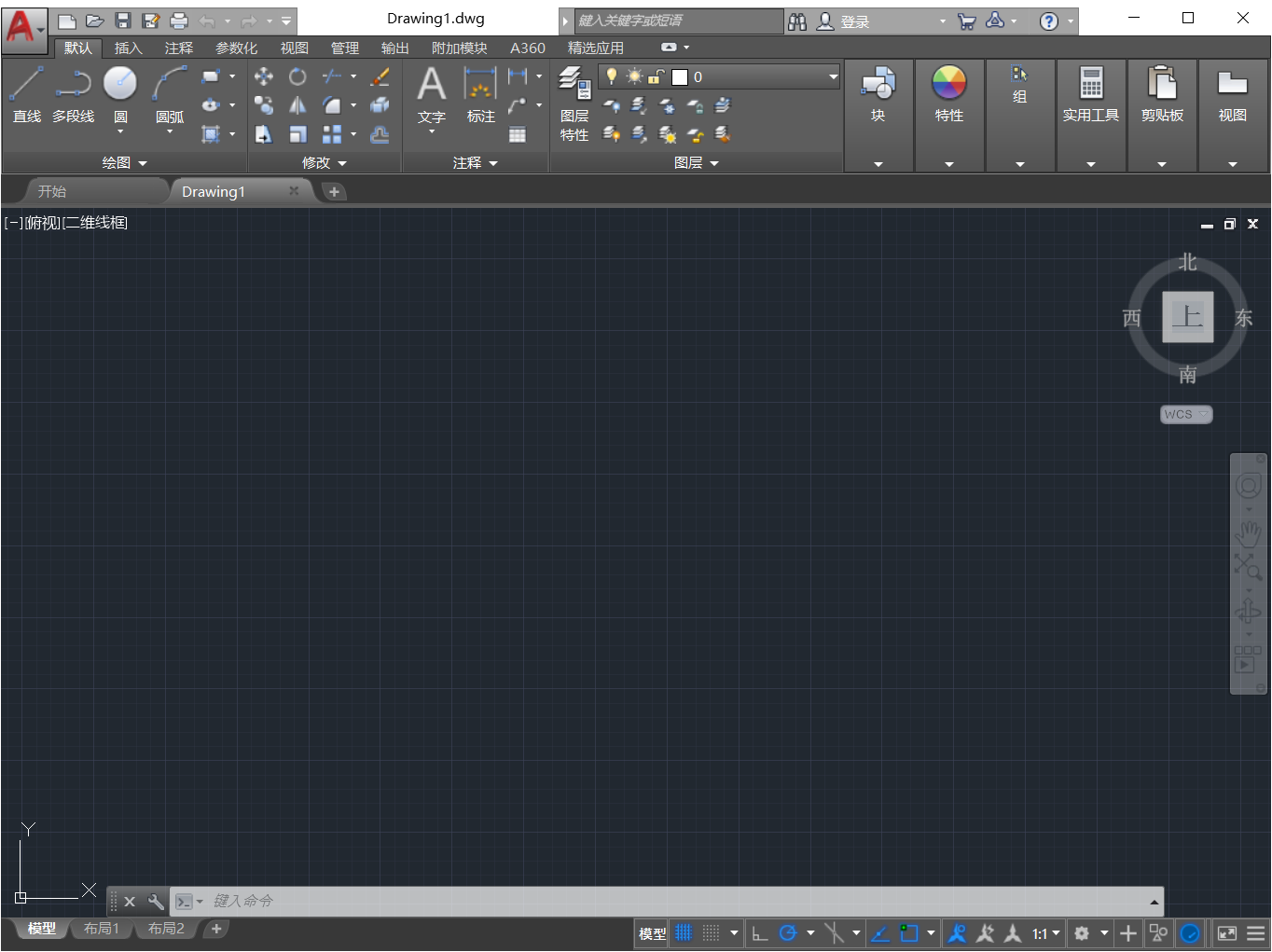Switch to the 布局1 layout tab
The width and height of the screenshot is (1272, 952).
[x=101, y=928]
